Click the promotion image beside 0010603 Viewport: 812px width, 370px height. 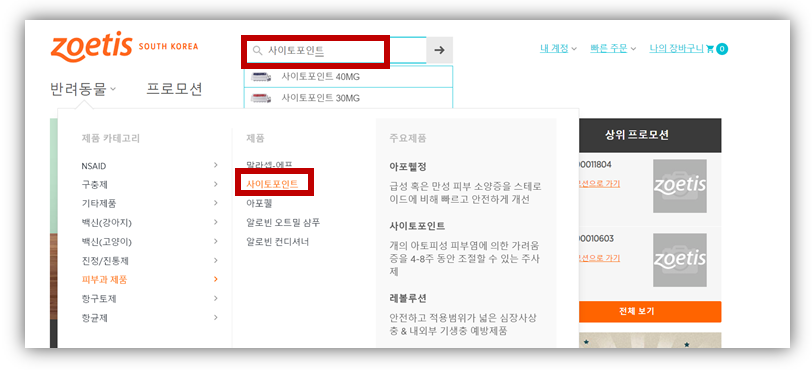point(680,260)
